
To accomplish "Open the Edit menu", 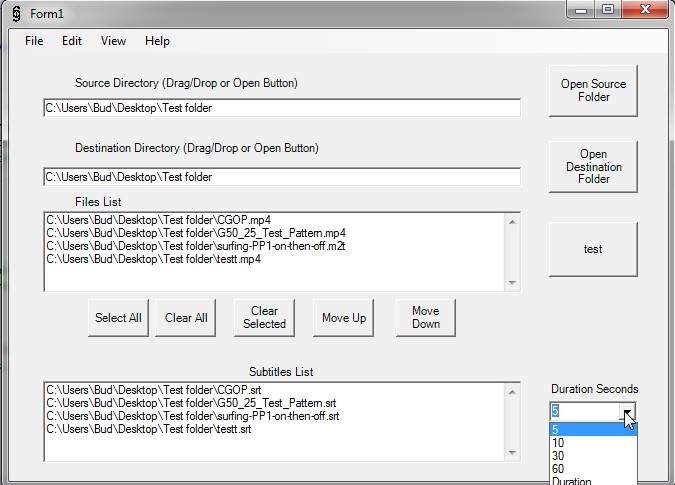I will [71, 41].
